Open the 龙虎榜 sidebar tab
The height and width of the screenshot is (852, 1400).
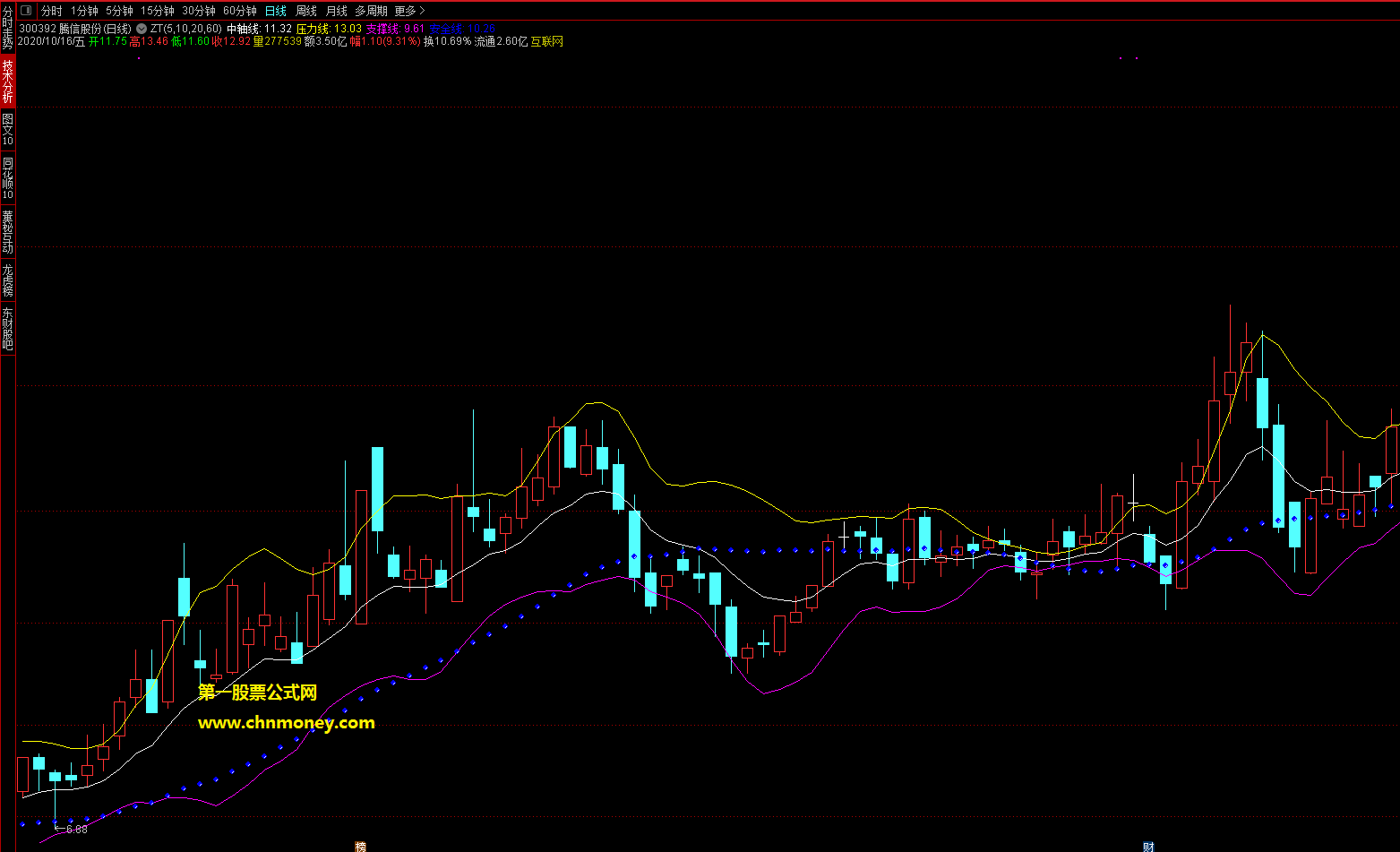[x=7, y=280]
